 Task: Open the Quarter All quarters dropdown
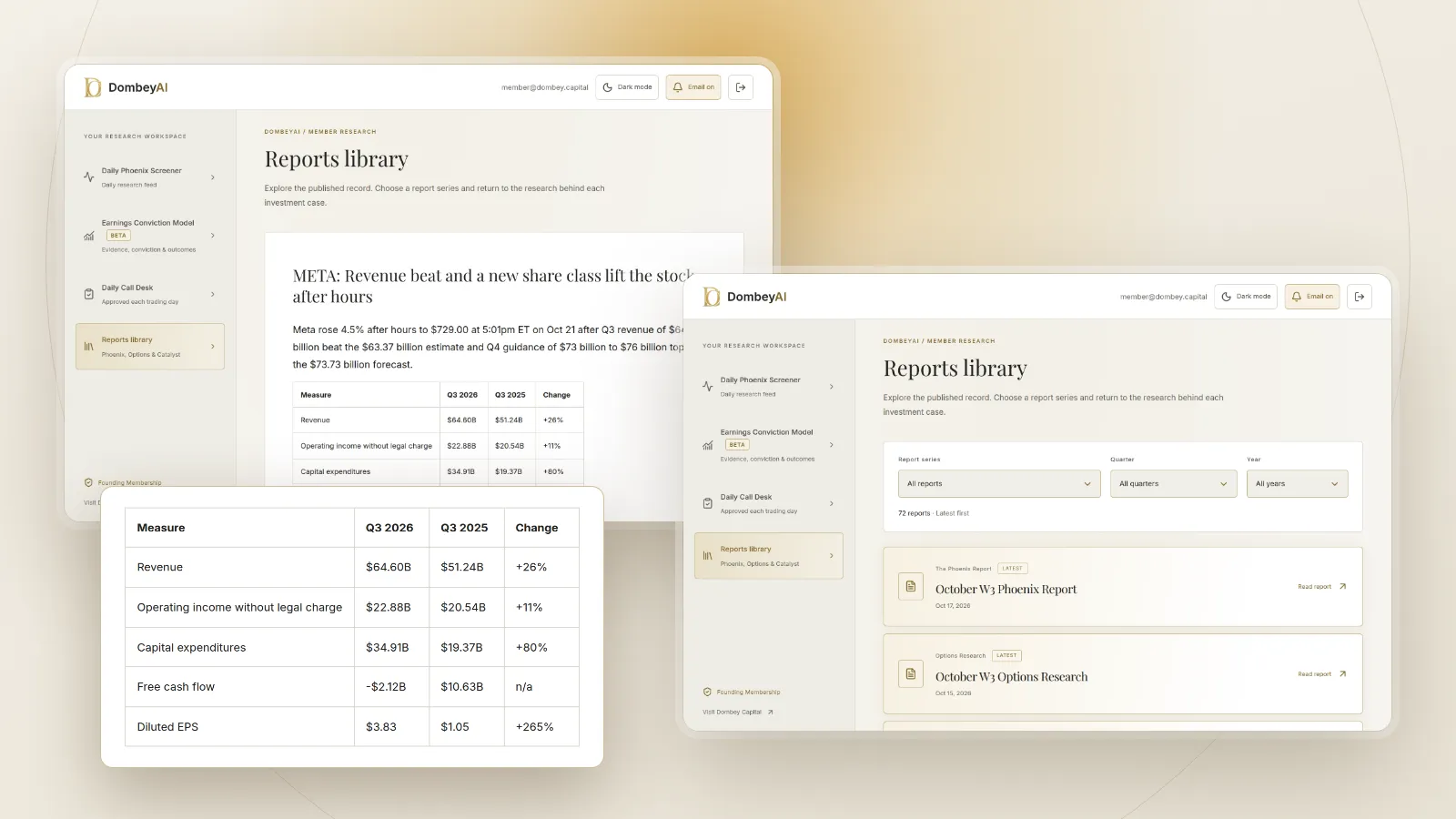(1173, 484)
